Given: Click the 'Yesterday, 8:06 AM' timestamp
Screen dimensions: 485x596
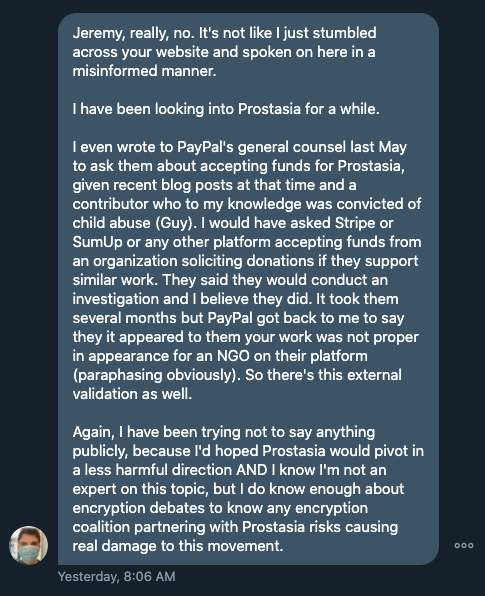Looking at the screenshot, I should pyautogui.click(x=117, y=576).
